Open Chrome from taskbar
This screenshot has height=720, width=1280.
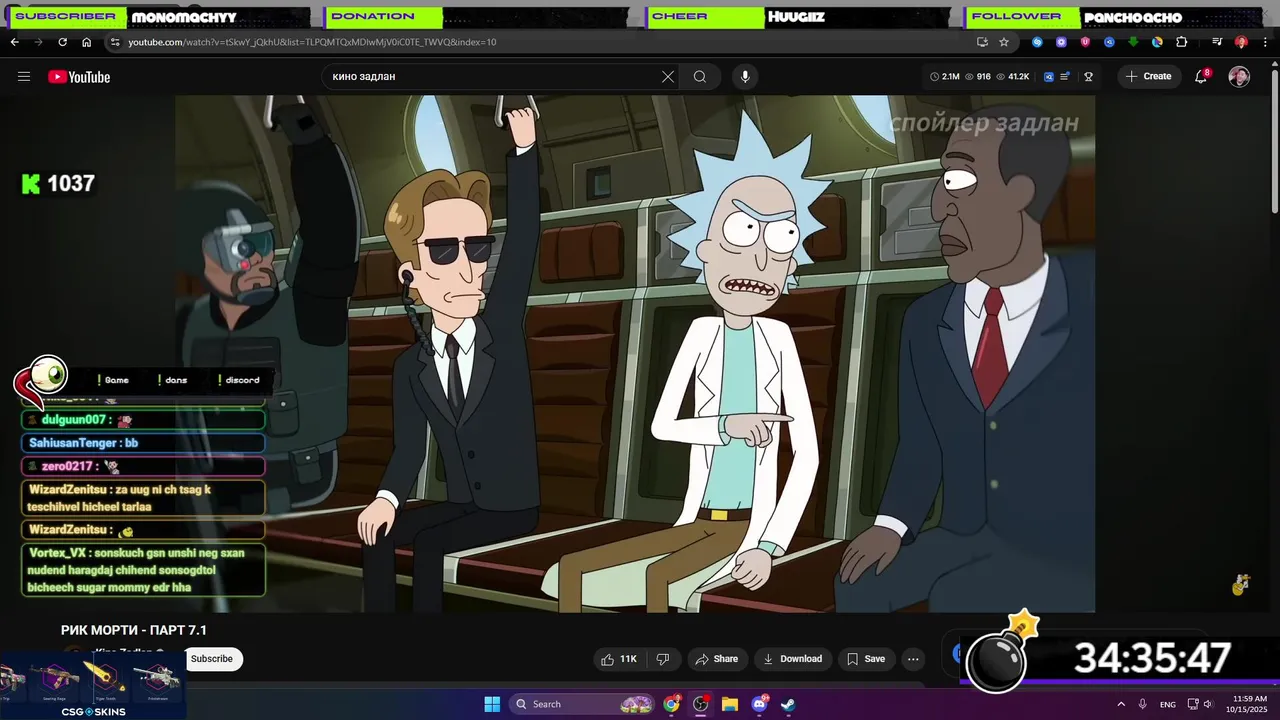(672, 704)
